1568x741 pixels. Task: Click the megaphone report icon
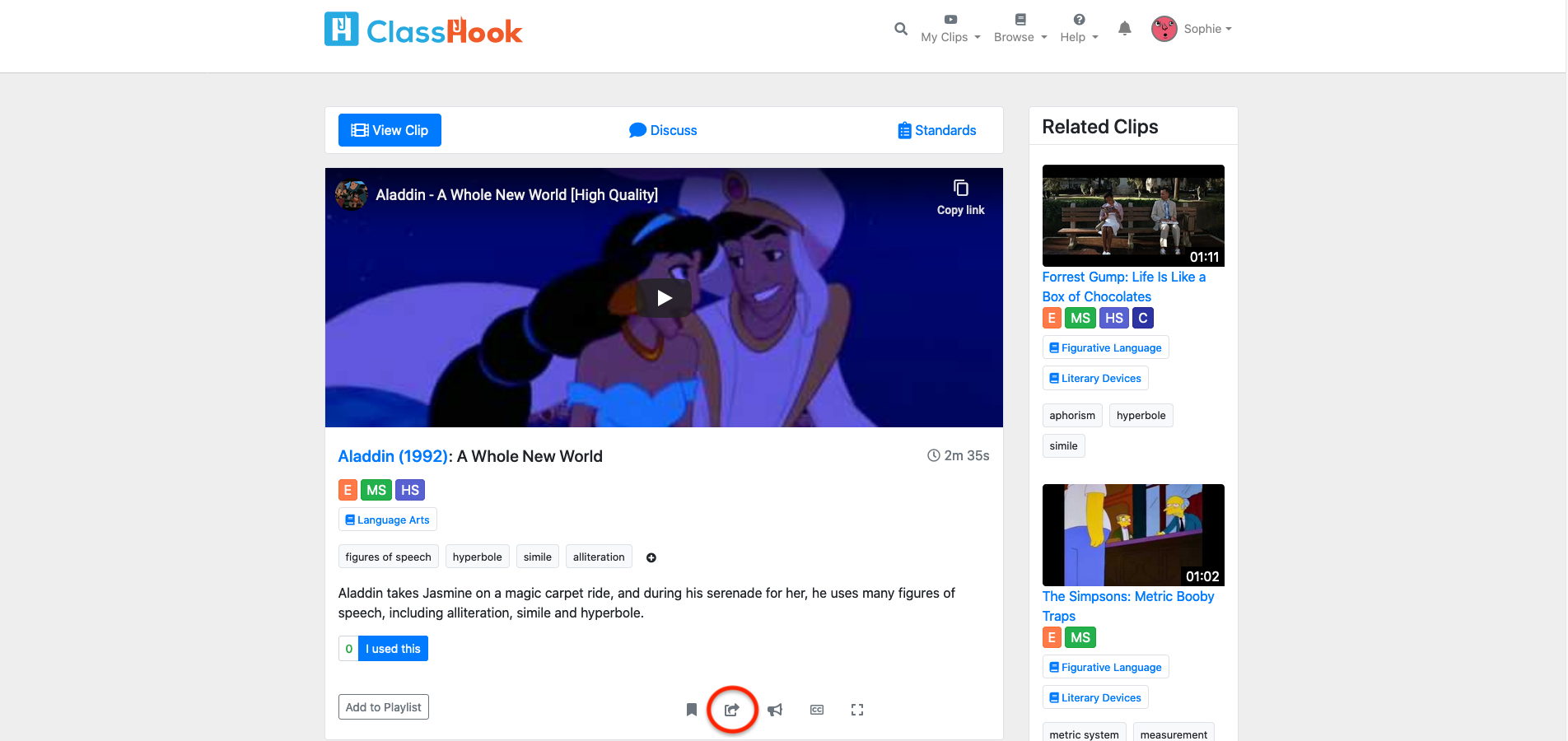tap(775, 709)
